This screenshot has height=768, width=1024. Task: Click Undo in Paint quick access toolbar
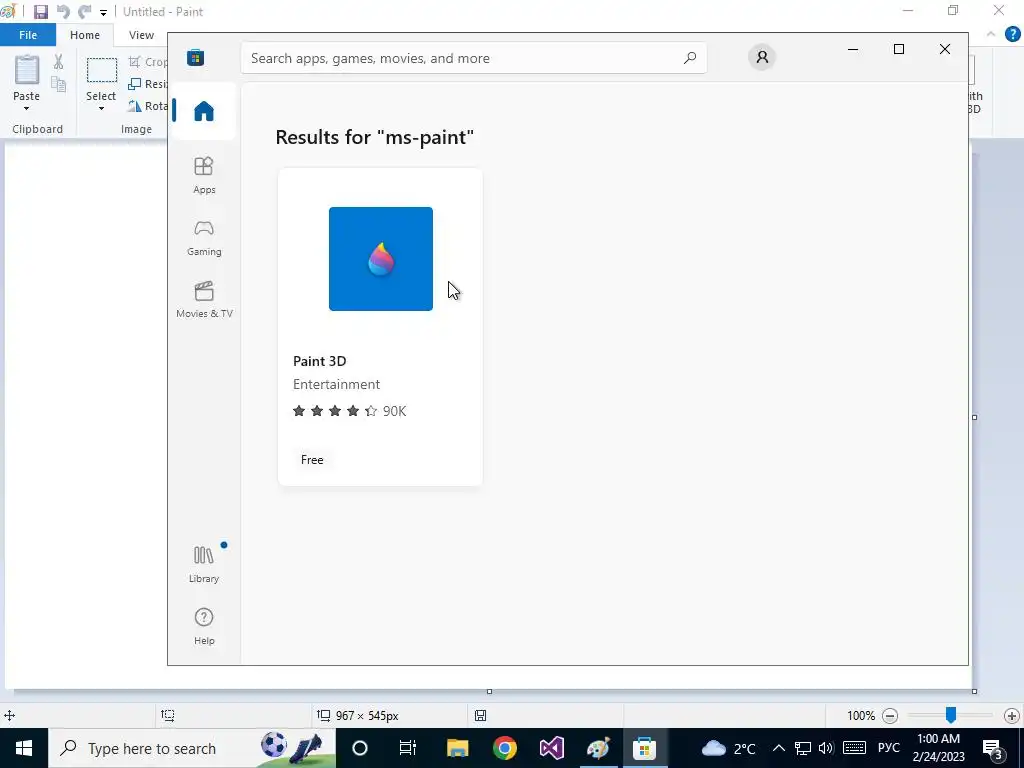[63, 12]
